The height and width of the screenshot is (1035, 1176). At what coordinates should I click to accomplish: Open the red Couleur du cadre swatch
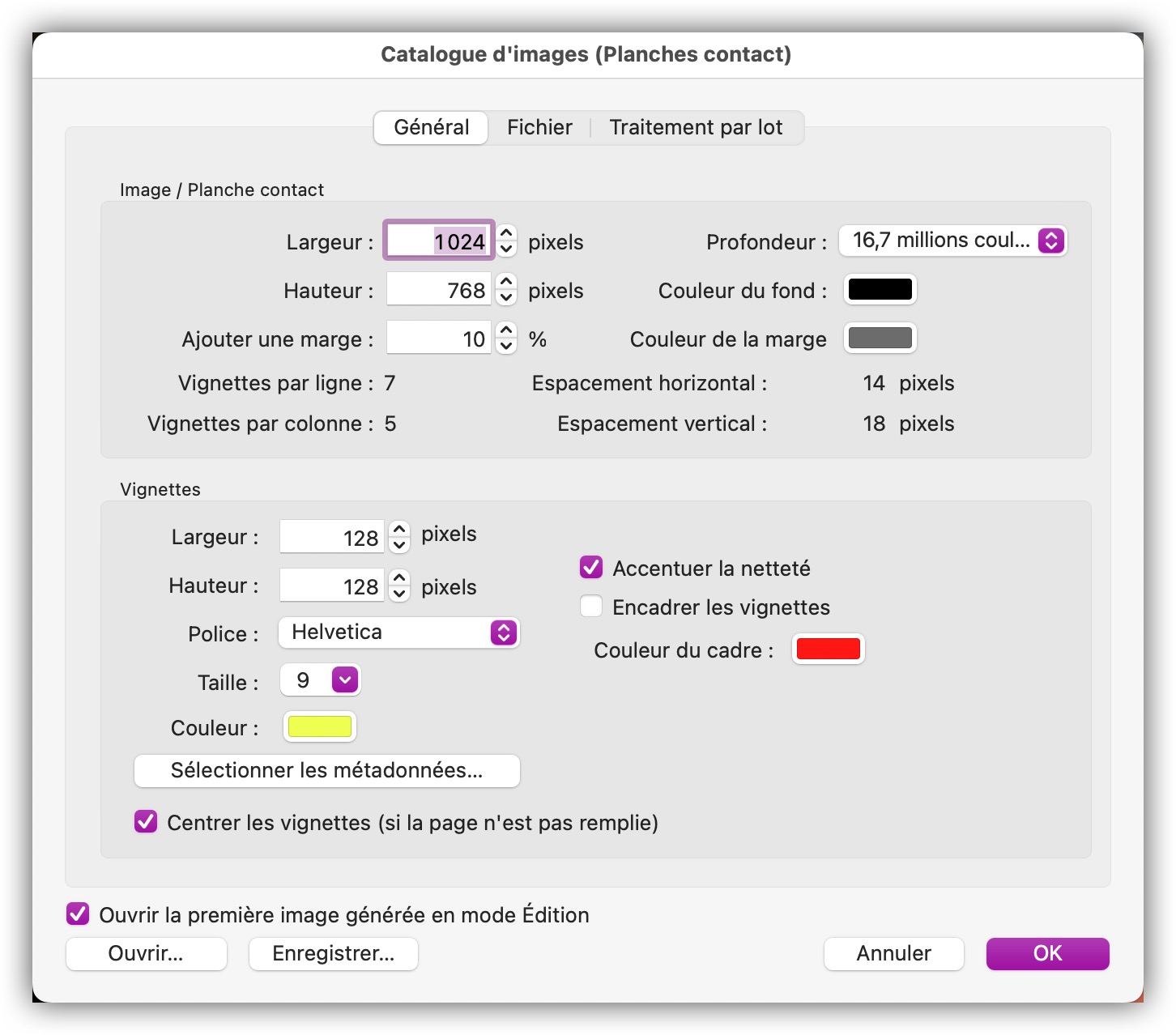[x=828, y=649]
